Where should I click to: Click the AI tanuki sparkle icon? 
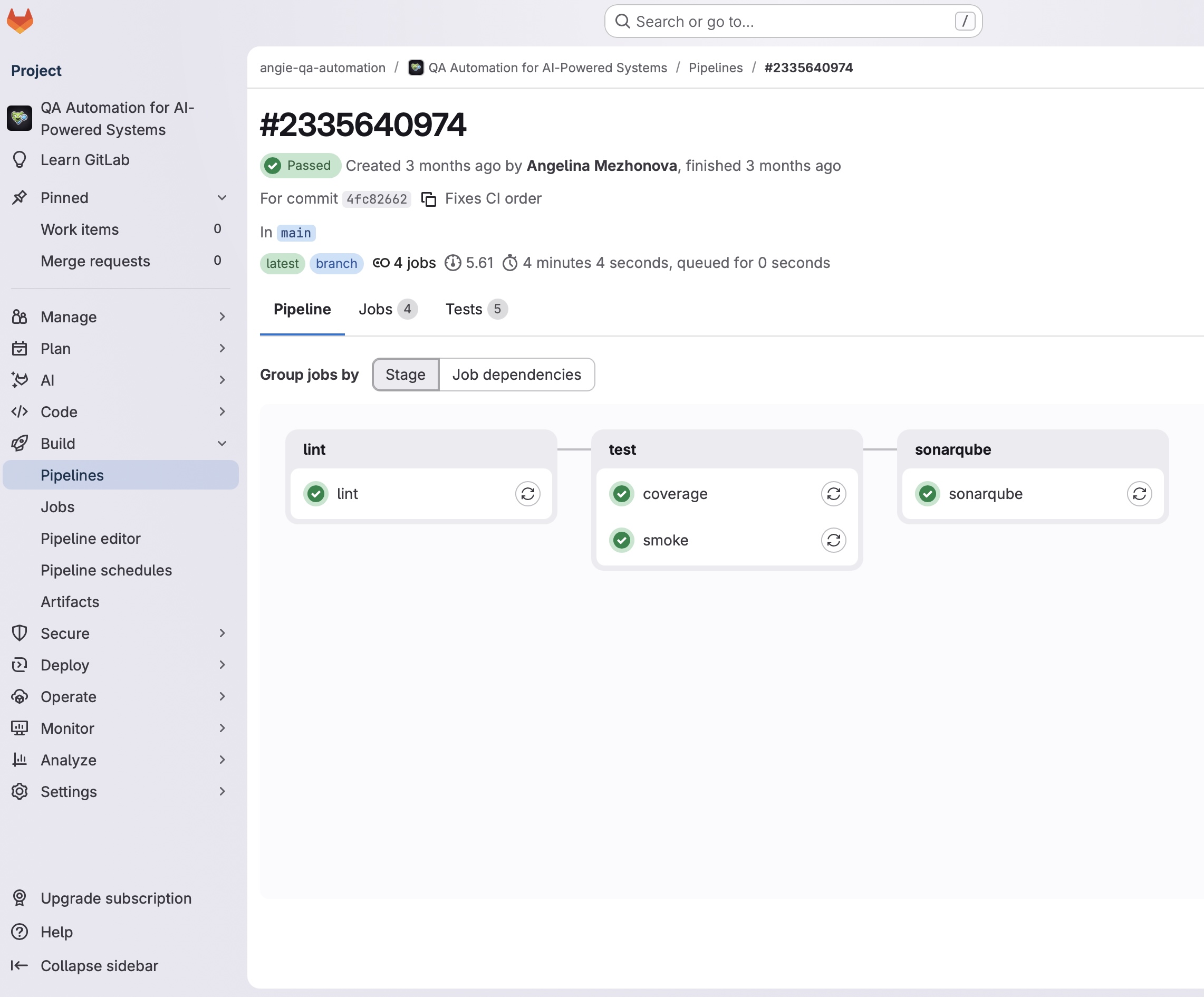coord(20,380)
